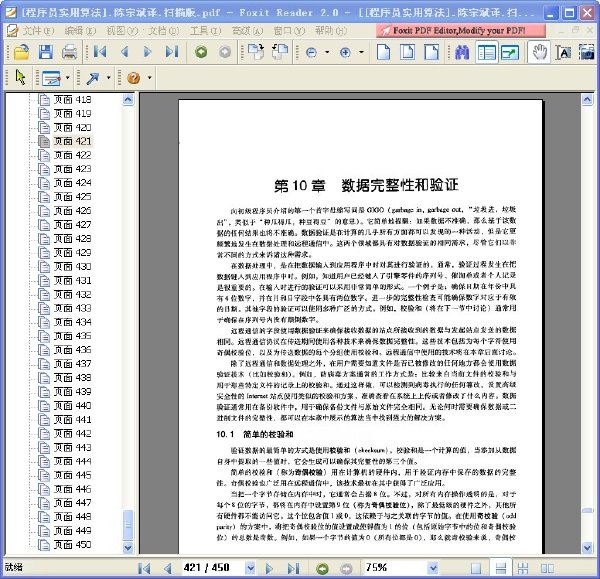Expand arrow drawing tool dropdown
The width and height of the screenshot is (600, 579).
(109, 78)
